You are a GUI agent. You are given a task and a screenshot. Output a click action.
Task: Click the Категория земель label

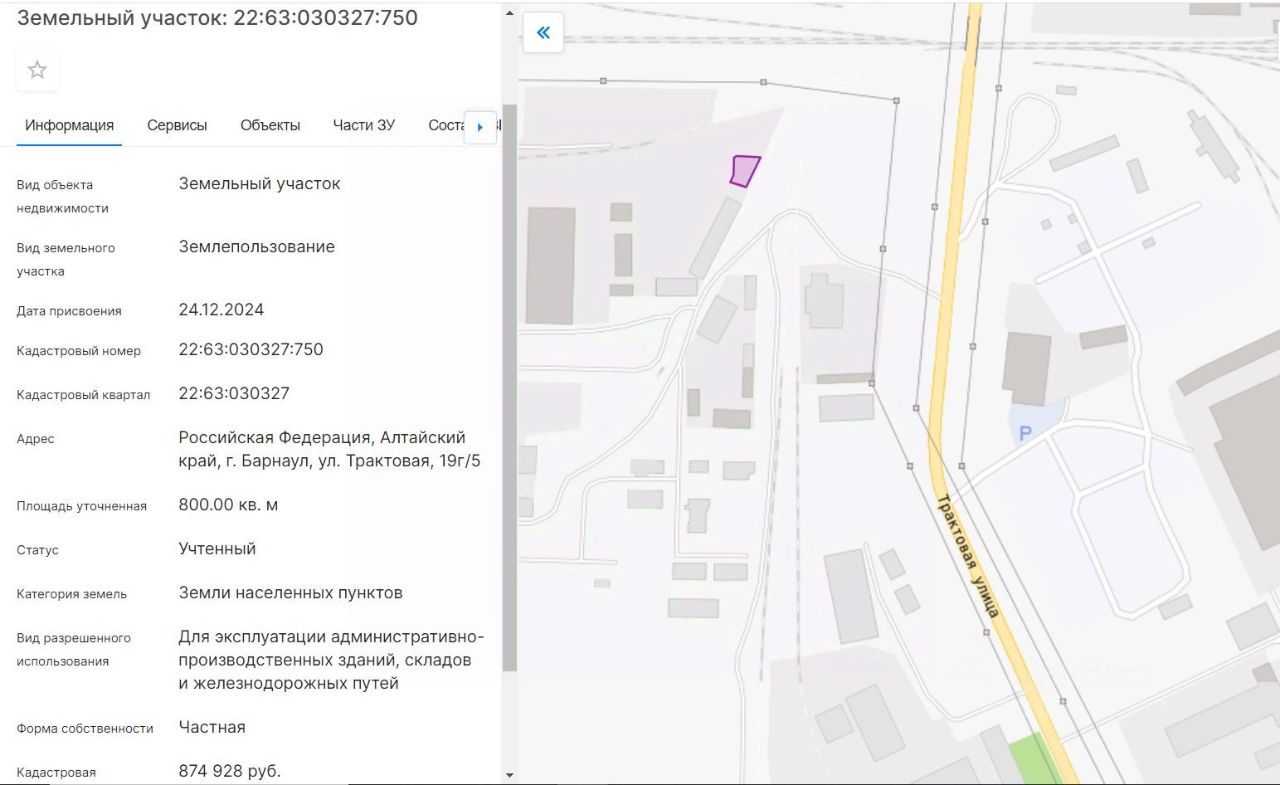72,594
